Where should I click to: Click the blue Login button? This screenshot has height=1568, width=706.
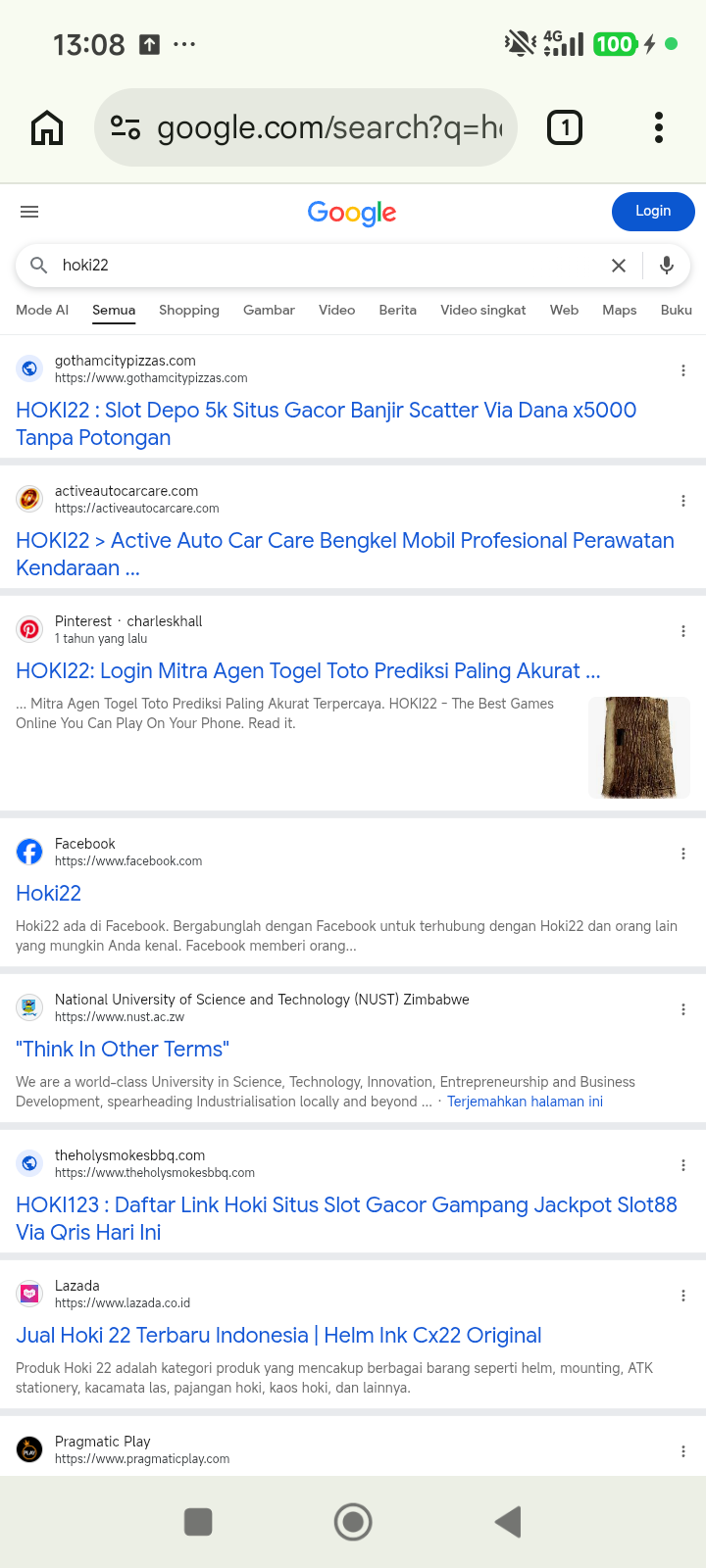653,212
